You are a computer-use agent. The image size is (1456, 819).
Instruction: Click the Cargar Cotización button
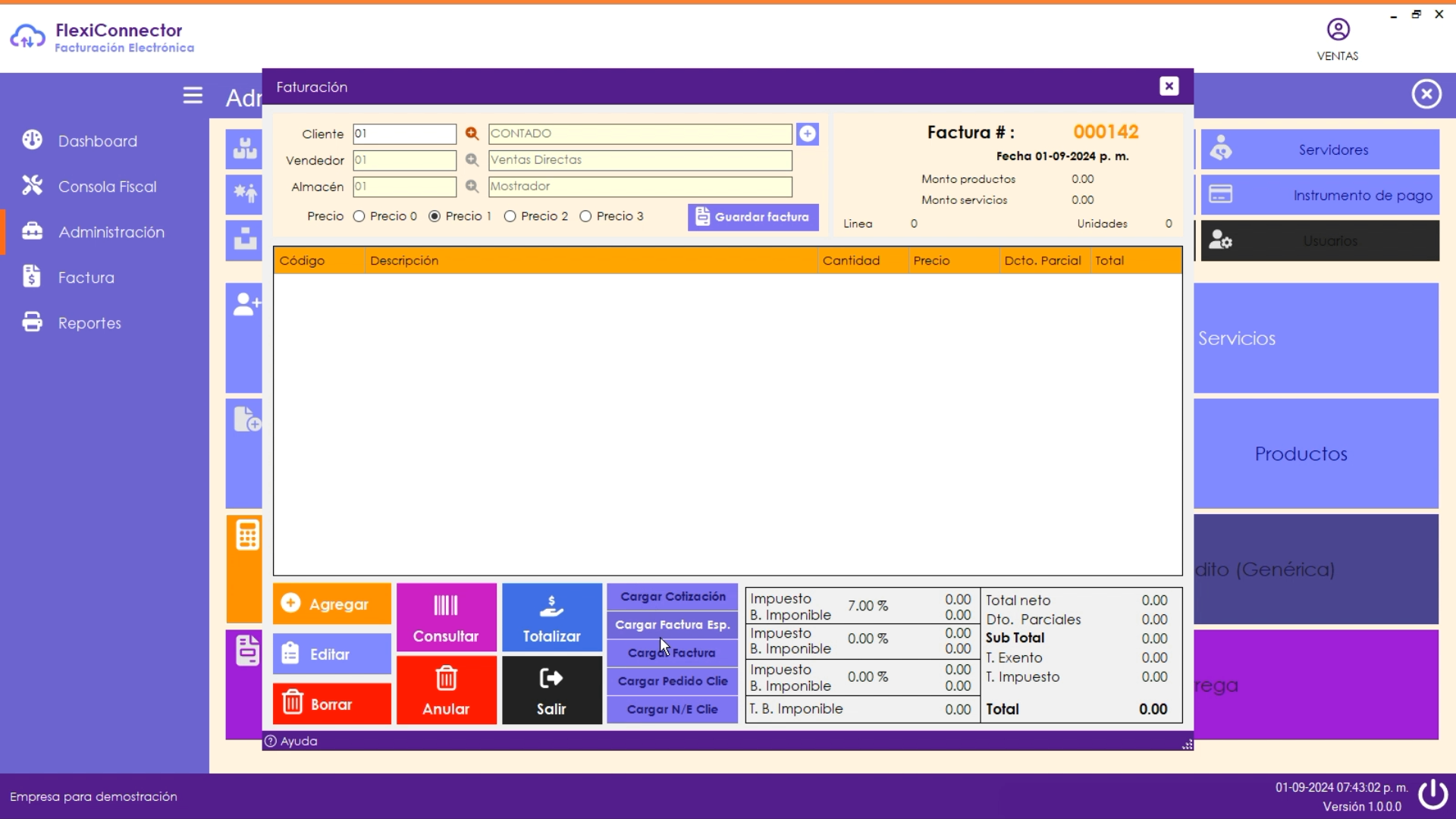tap(673, 597)
